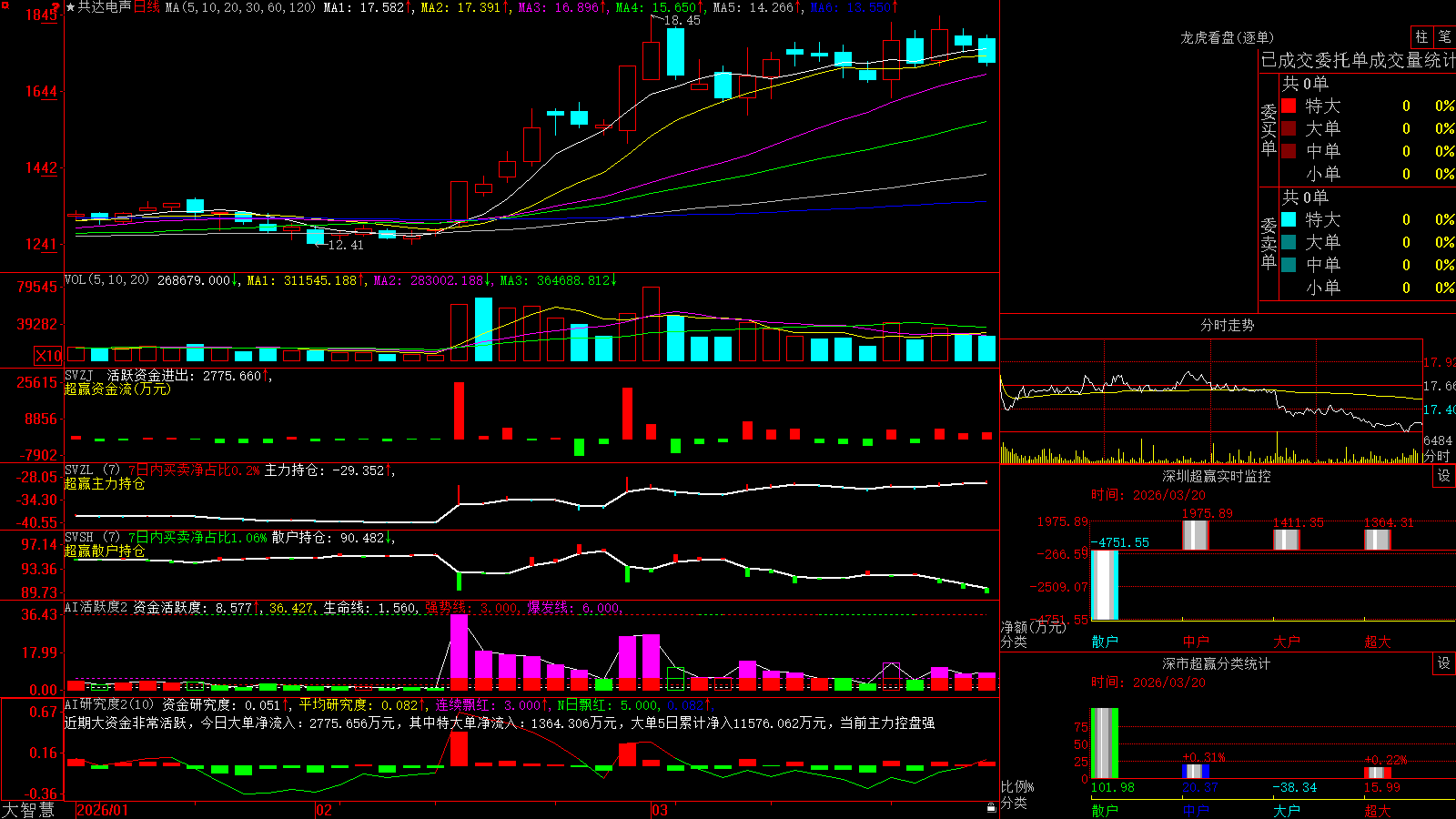1456x819 pixels.
Task: Click the 超赢资金流(万元) label
Action: 117,389
